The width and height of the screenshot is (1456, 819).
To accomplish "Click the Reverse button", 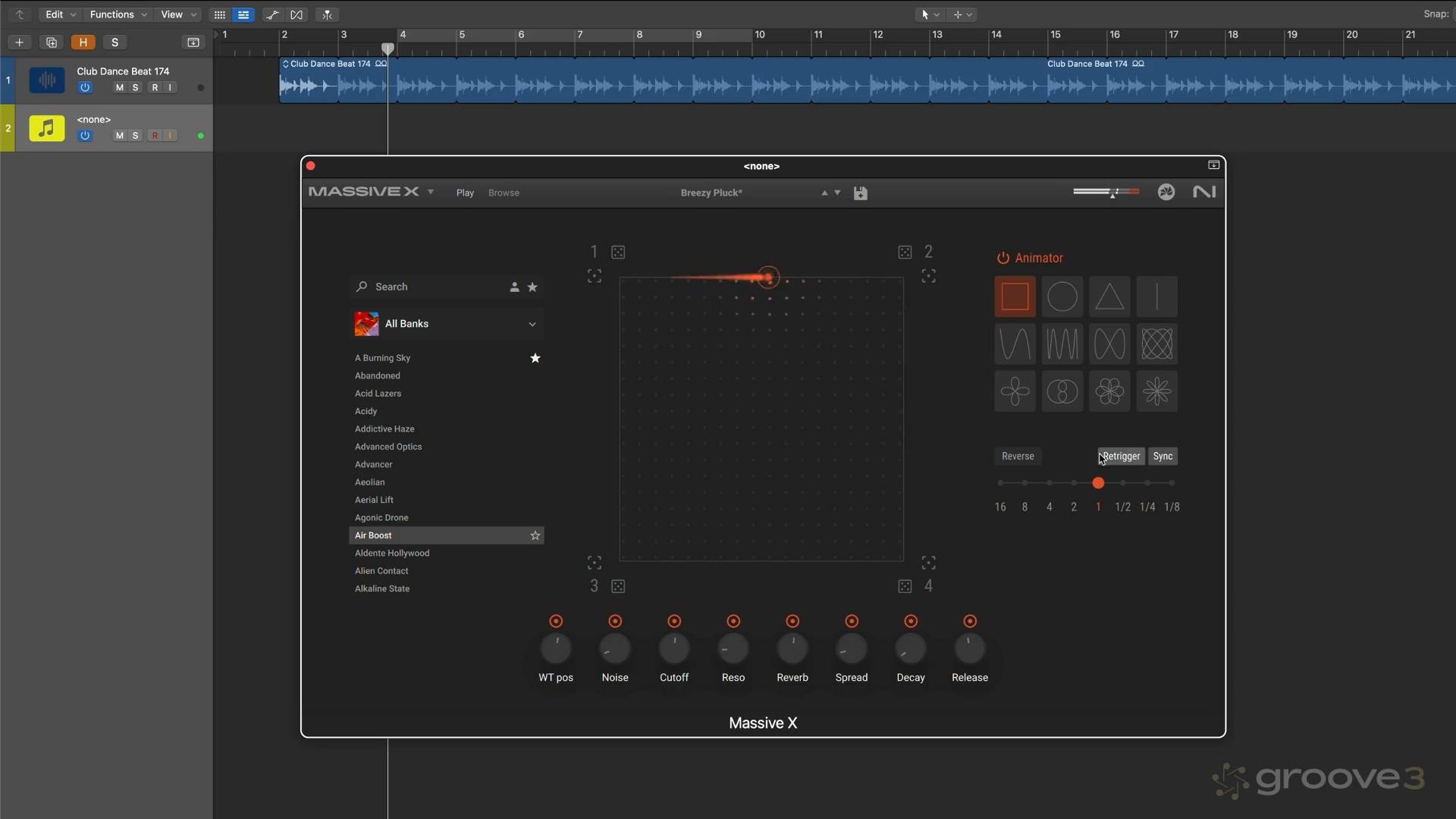I will [1018, 456].
